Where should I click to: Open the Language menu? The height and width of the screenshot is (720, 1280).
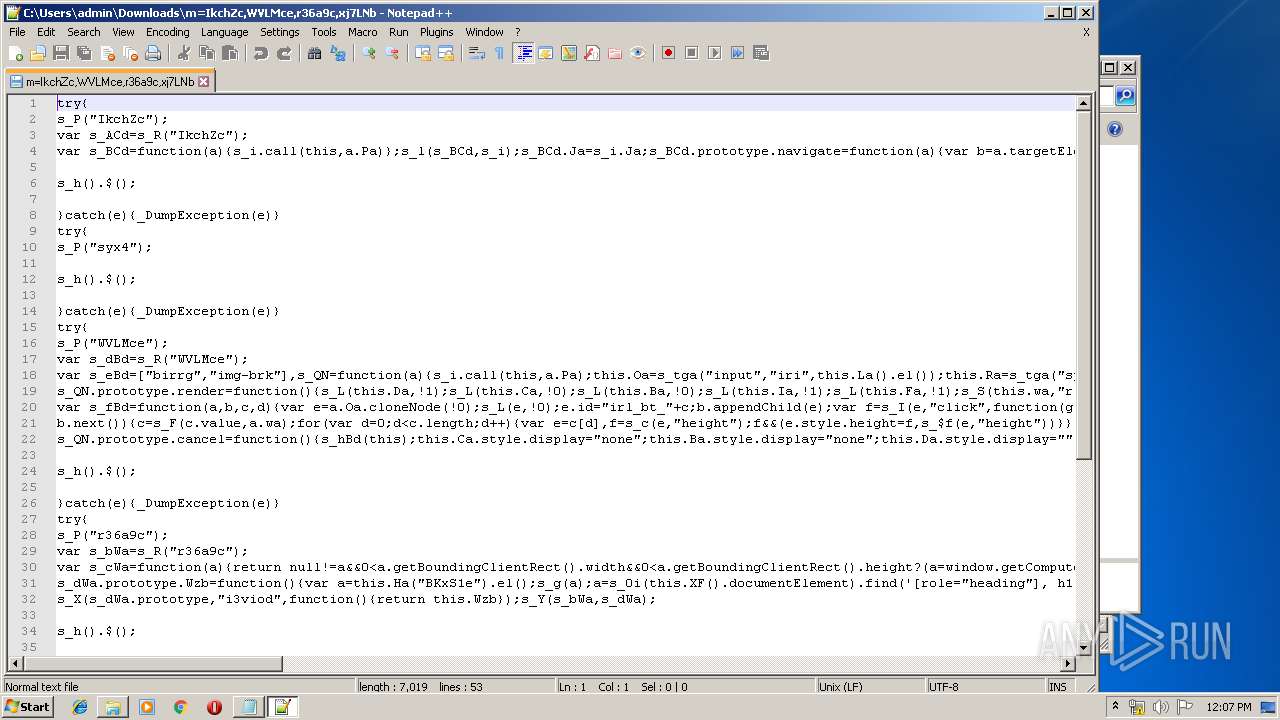[x=224, y=32]
